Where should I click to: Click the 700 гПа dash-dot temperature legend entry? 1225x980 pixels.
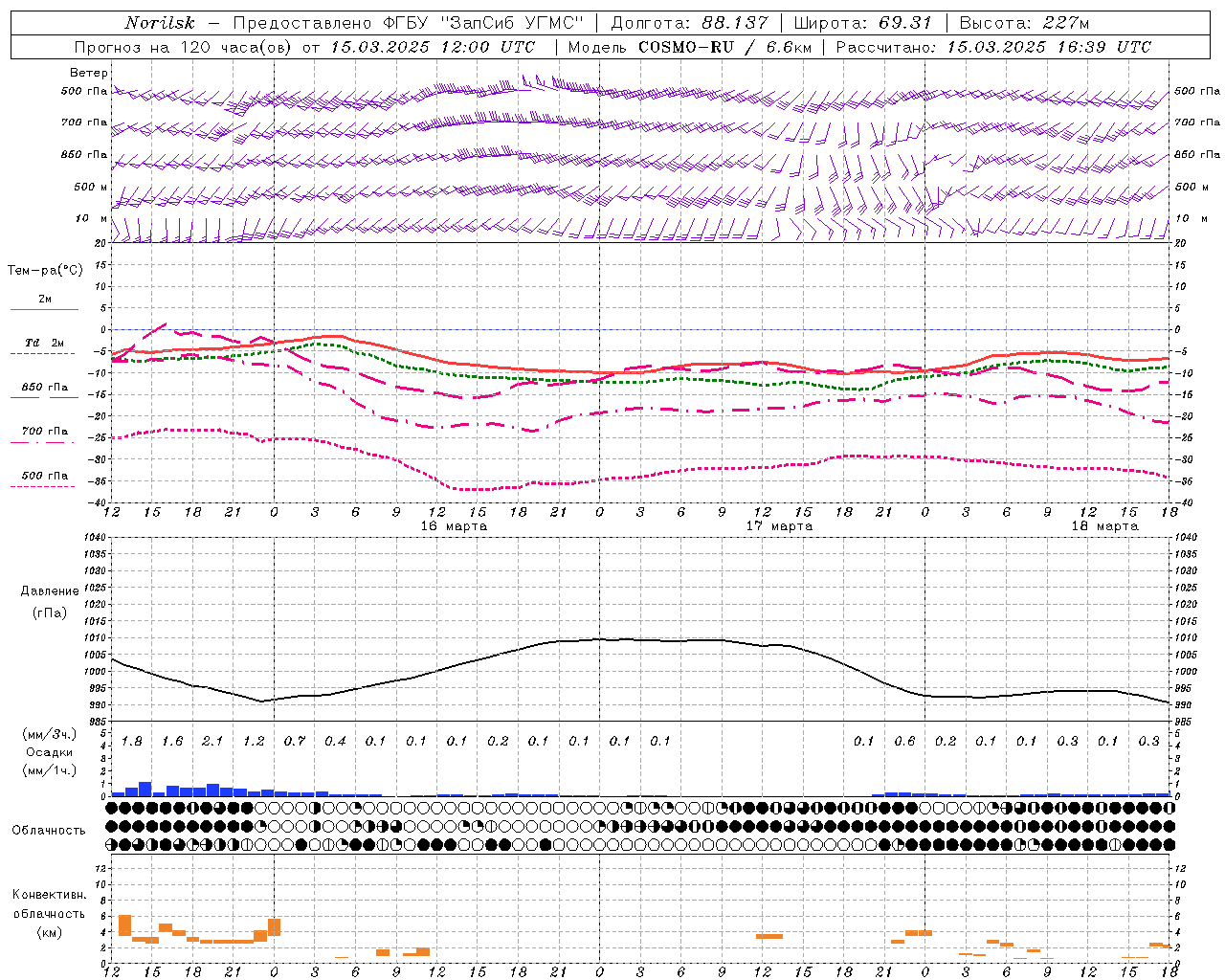click(44, 432)
